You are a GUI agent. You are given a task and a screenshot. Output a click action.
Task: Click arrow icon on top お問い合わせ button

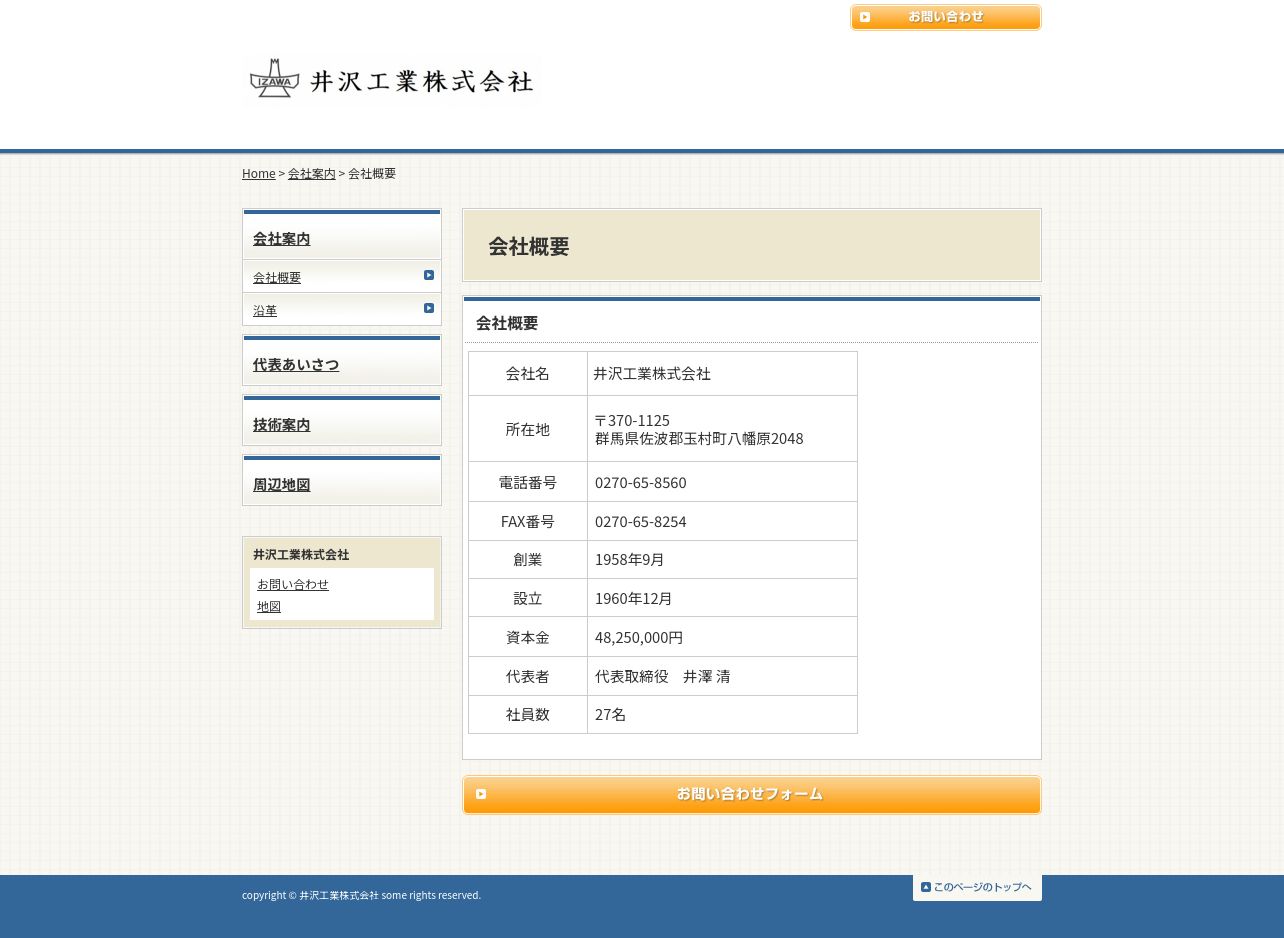coord(865,17)
